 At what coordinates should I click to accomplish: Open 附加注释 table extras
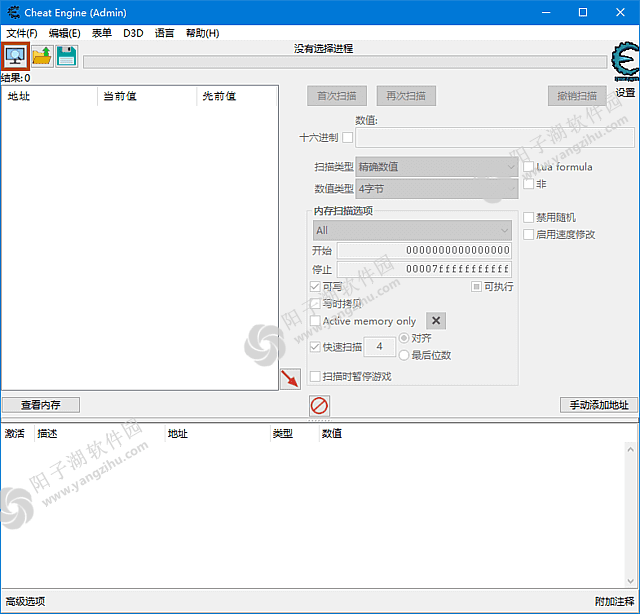tap(615, 601)
